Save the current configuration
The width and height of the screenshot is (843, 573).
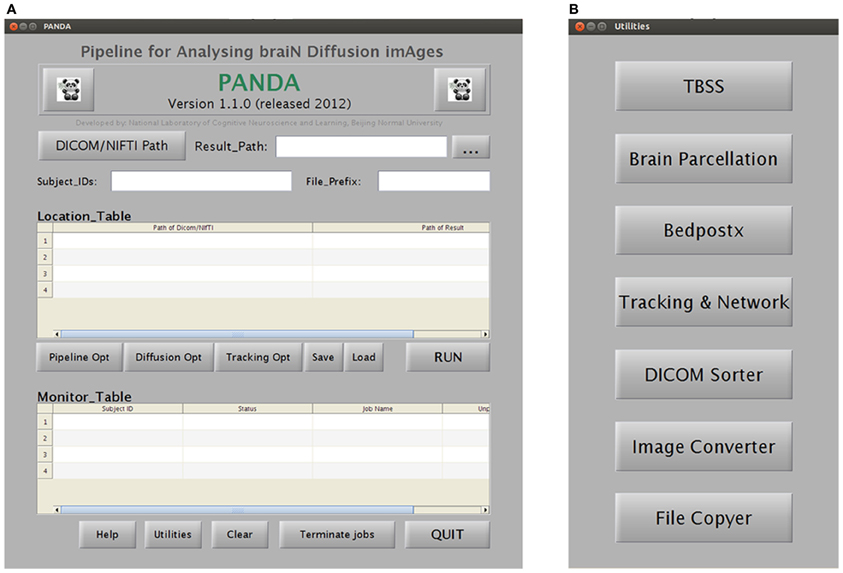pyautogui.click(x=323, y=357)
